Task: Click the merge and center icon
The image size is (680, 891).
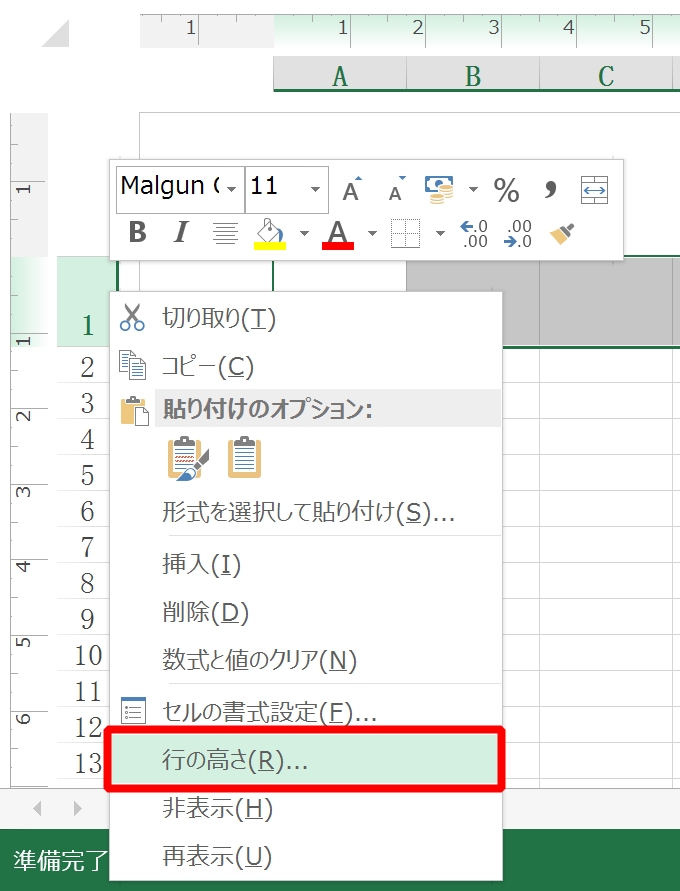Action: 595,189
